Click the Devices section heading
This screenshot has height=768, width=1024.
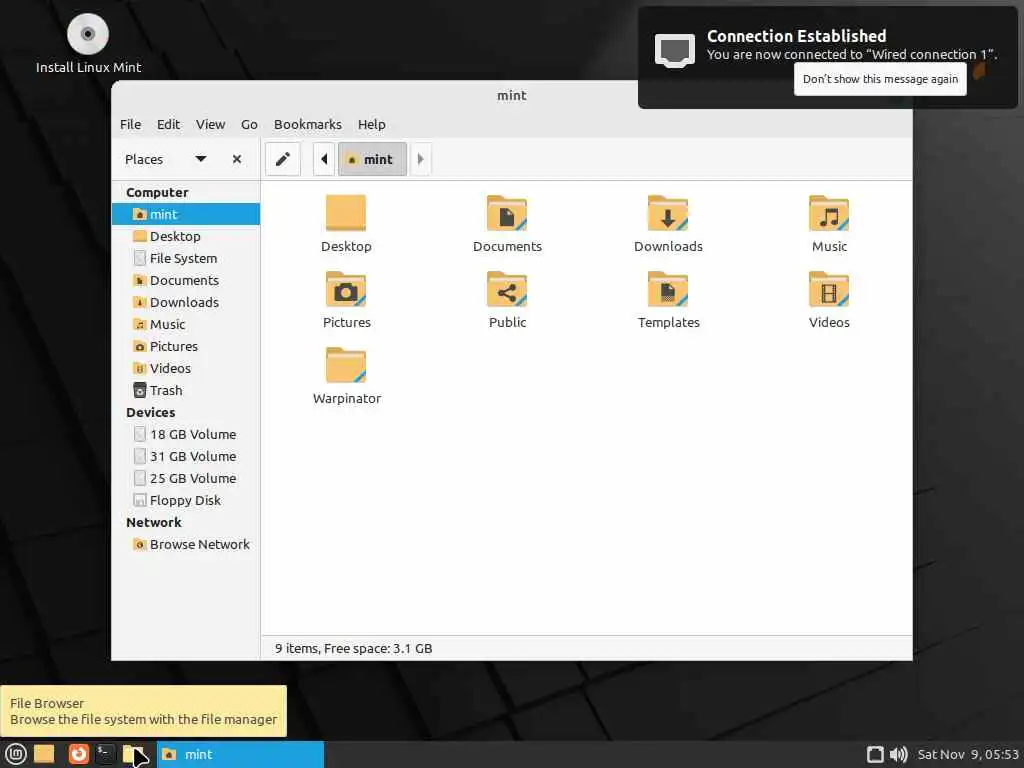[x=151, y=413]
